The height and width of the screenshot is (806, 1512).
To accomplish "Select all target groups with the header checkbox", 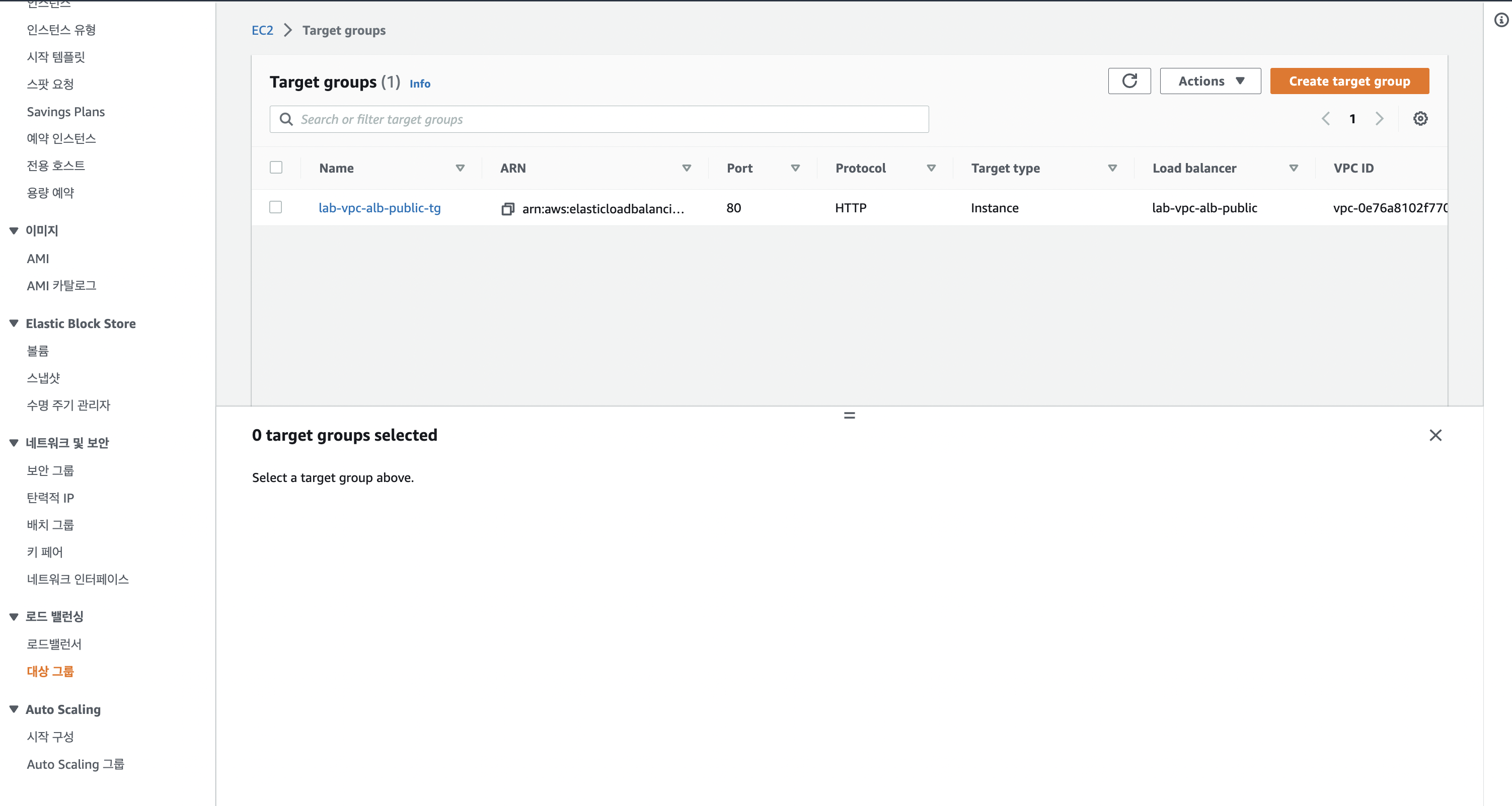I will tap(276, 168).
